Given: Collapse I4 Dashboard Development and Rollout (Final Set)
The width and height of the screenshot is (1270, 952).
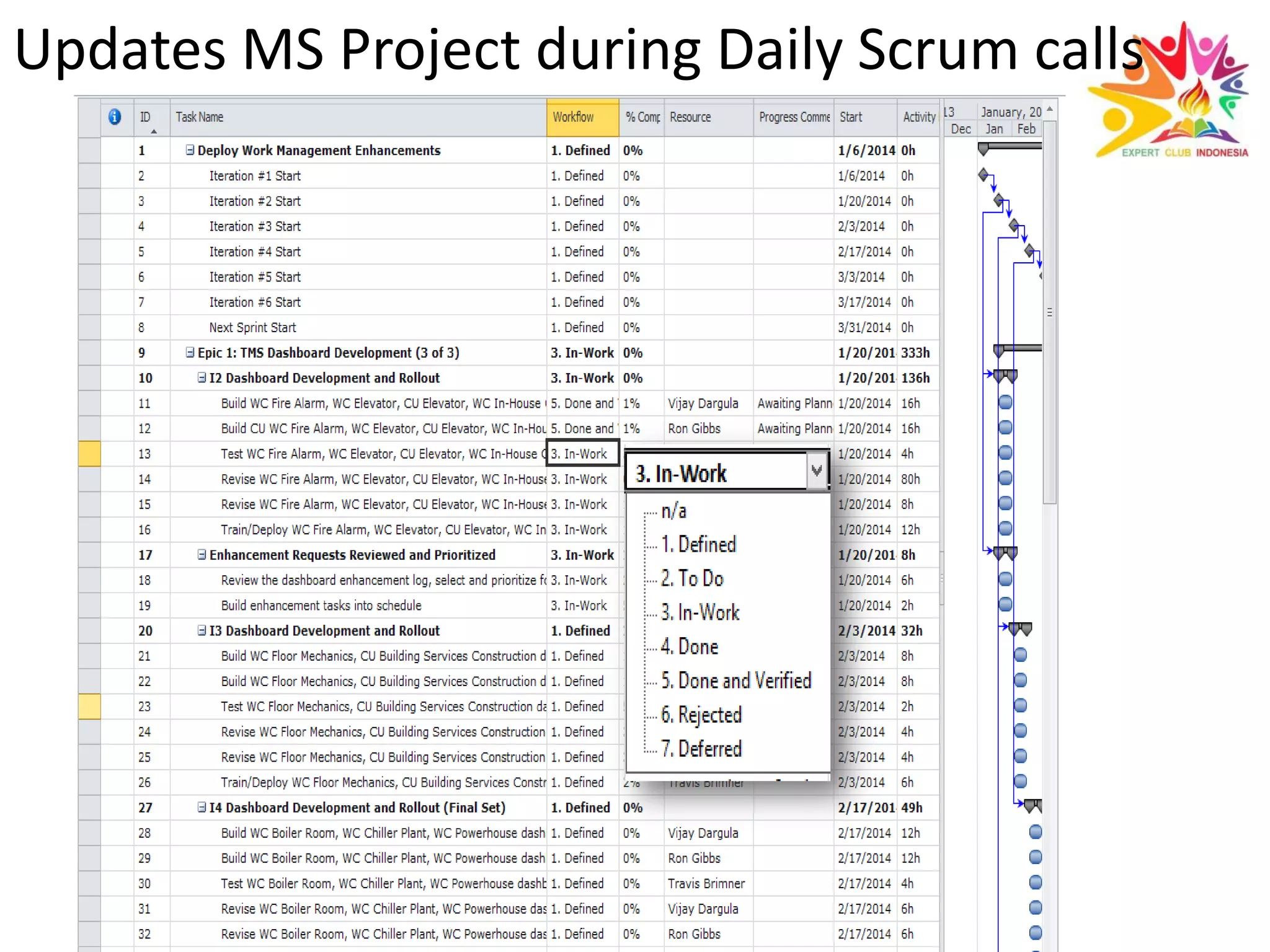Looking at the screenshot, I should (x=202, y=807).
